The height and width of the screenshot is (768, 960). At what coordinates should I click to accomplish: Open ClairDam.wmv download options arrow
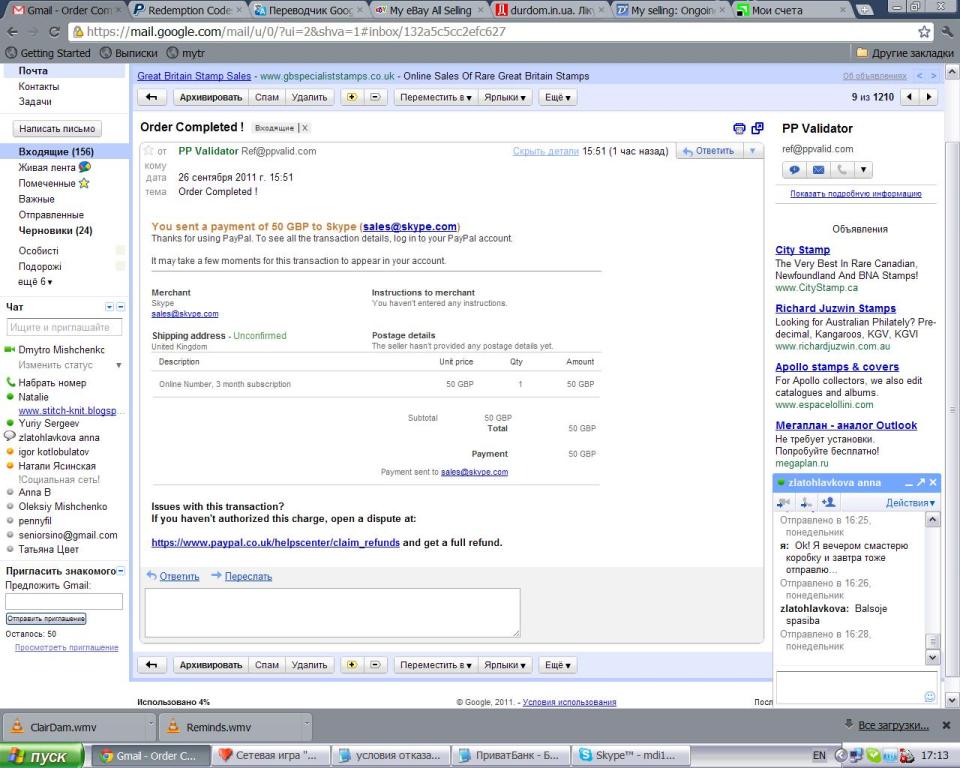[151, 725]
